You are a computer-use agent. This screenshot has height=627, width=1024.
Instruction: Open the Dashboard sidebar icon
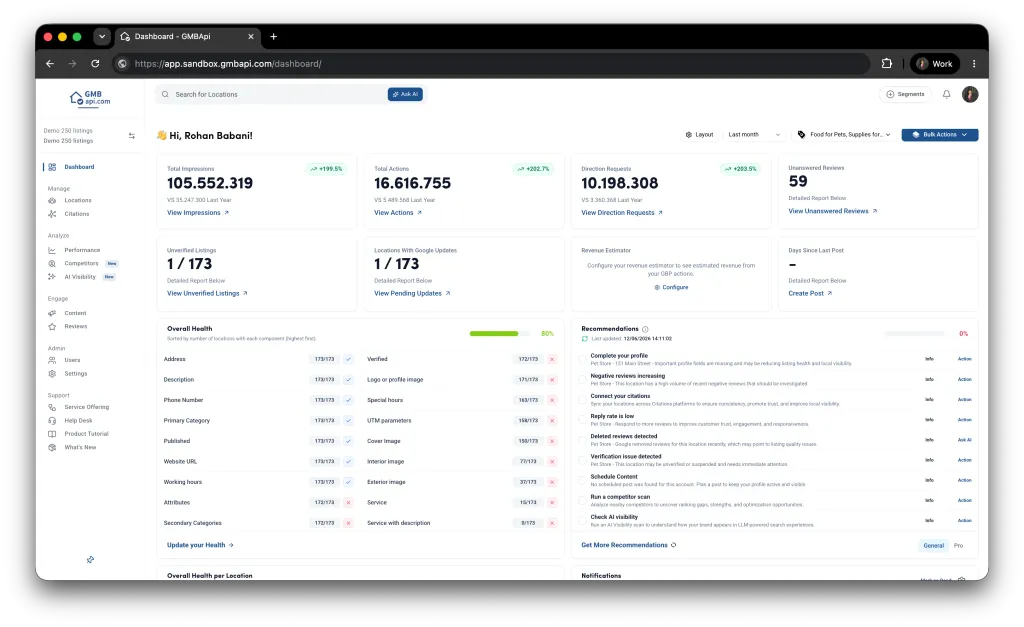point(52,167)
